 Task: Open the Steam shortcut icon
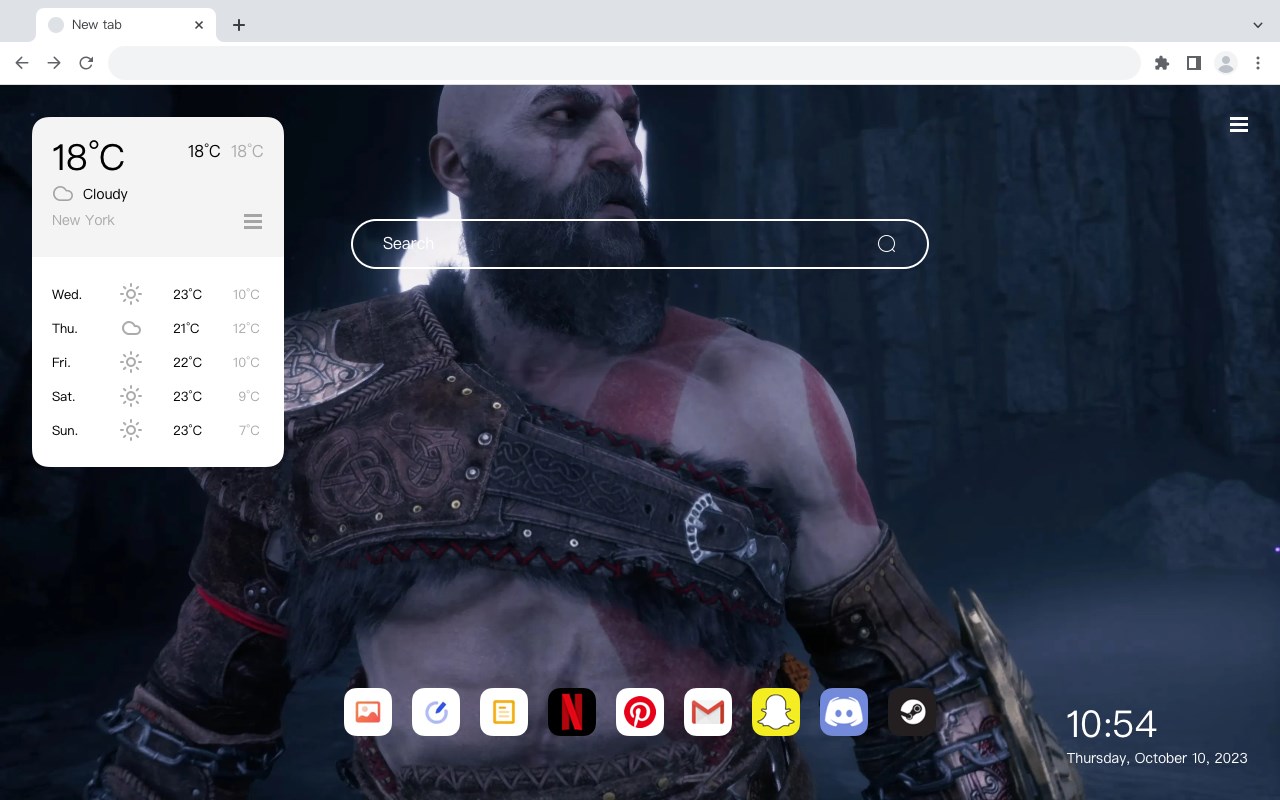point(912,712)
